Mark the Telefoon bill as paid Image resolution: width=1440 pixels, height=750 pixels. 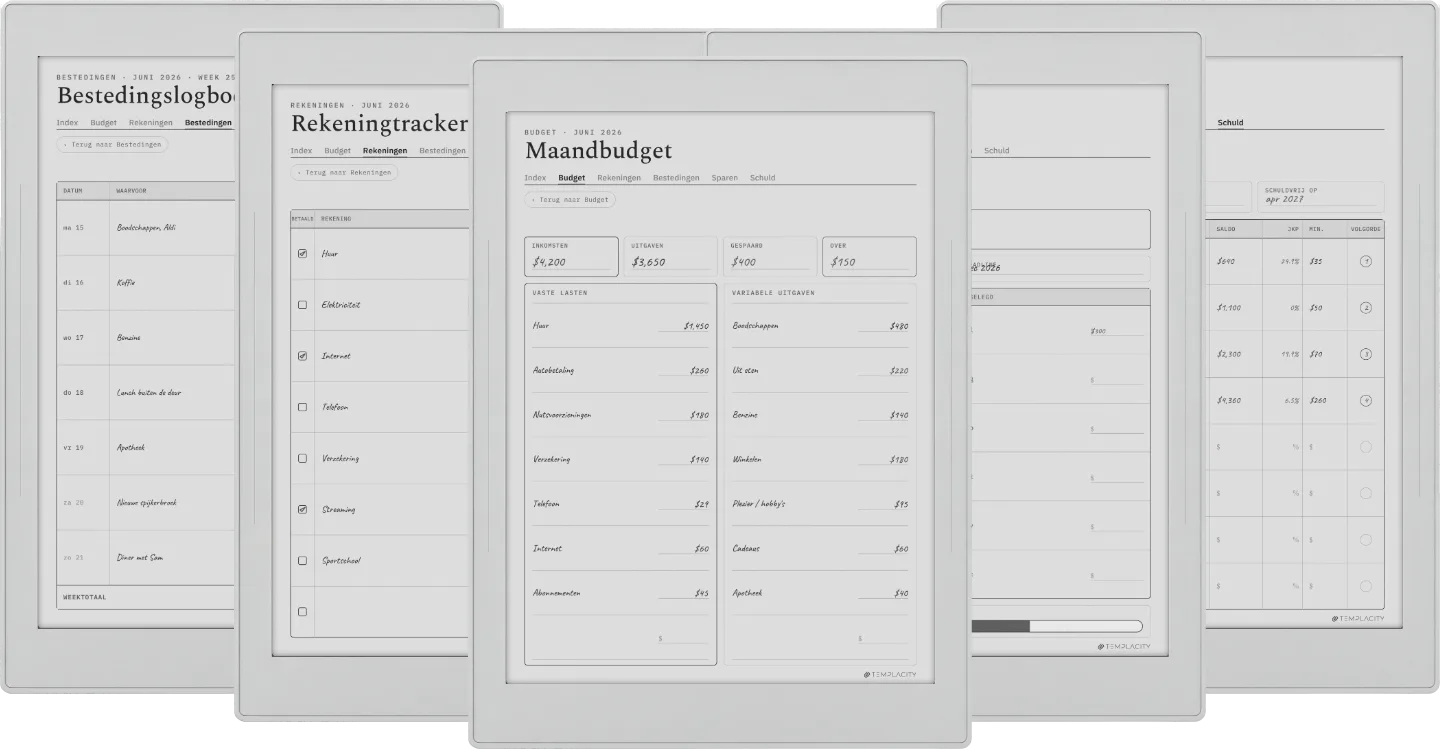[x=302, y=407]
